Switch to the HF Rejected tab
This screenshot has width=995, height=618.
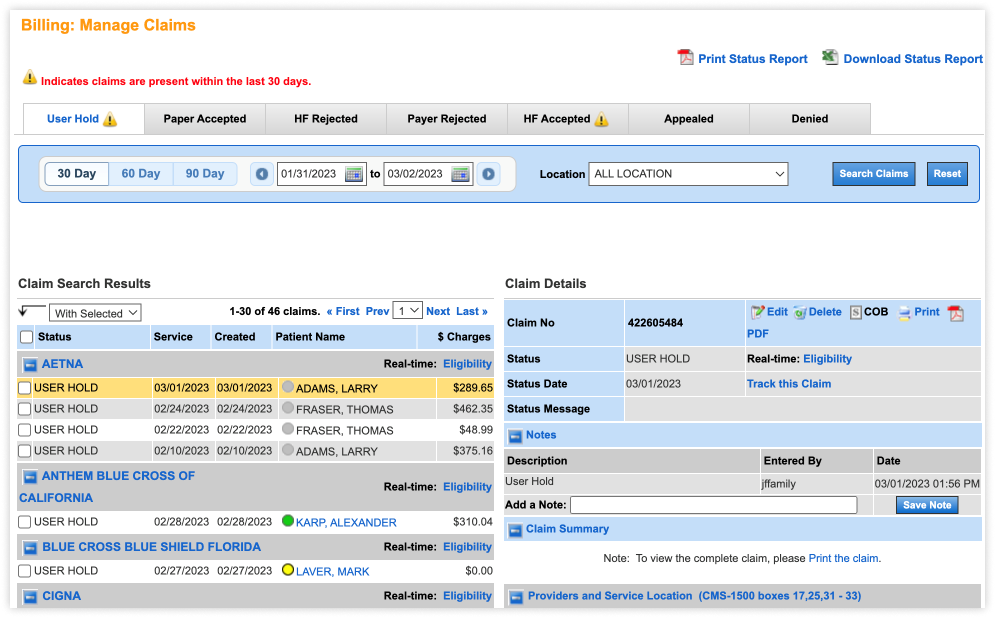point(326,119)
